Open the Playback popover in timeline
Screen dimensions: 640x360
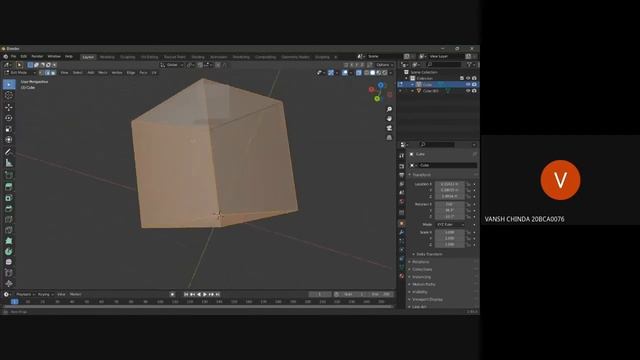pyautogui.click(x=25, y=294)
